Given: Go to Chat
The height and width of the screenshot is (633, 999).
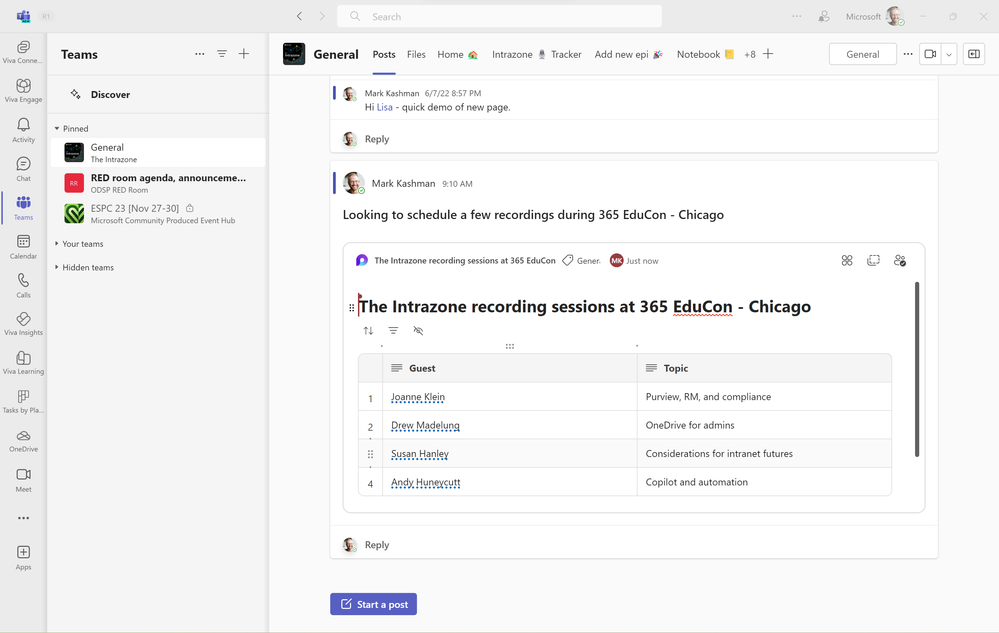Looking at the screenshot, I should [23, 169].
